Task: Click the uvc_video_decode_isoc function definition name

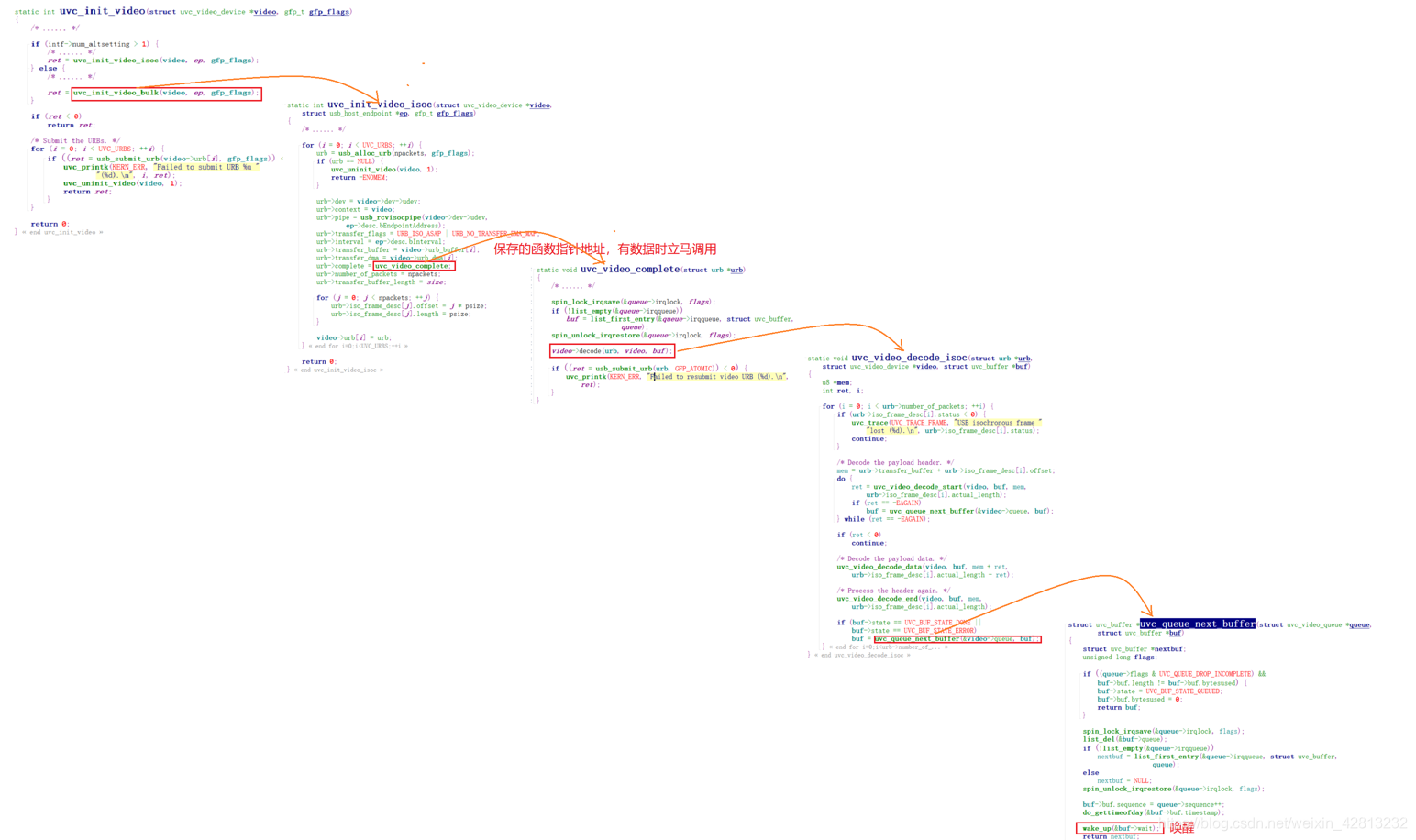Action: (909, 358)
